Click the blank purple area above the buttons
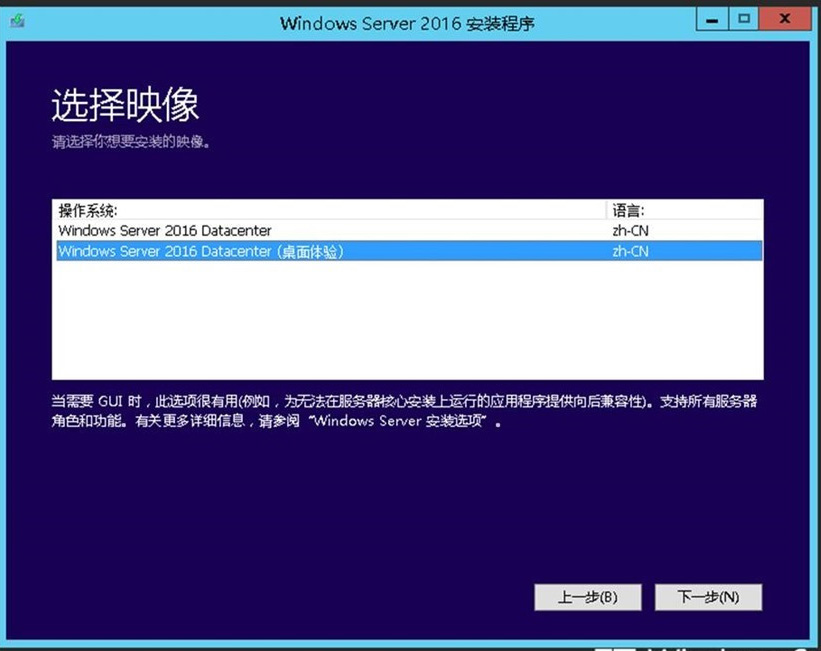The height and width of the screenshot is (651, 821). click(x=400, y=510)
